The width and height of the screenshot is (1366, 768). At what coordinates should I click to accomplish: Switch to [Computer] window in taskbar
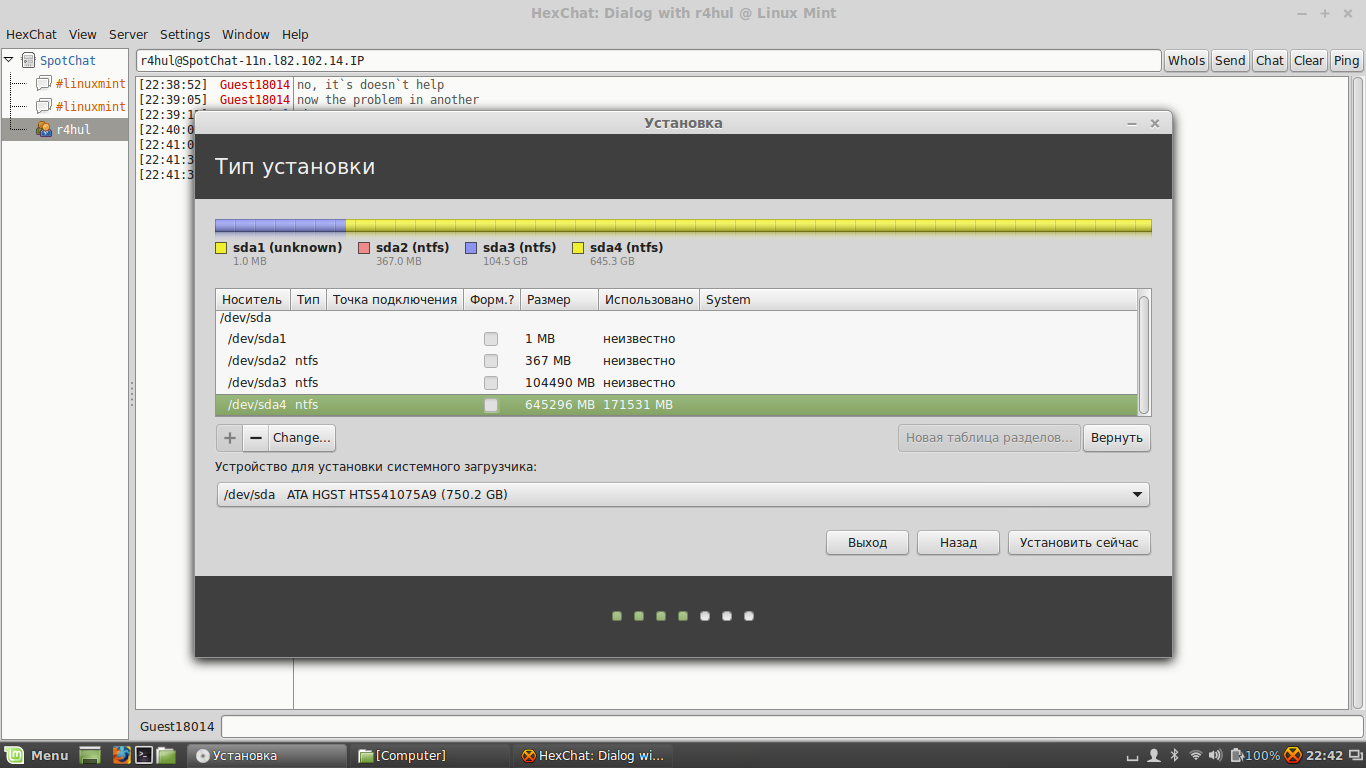point(432,755)
